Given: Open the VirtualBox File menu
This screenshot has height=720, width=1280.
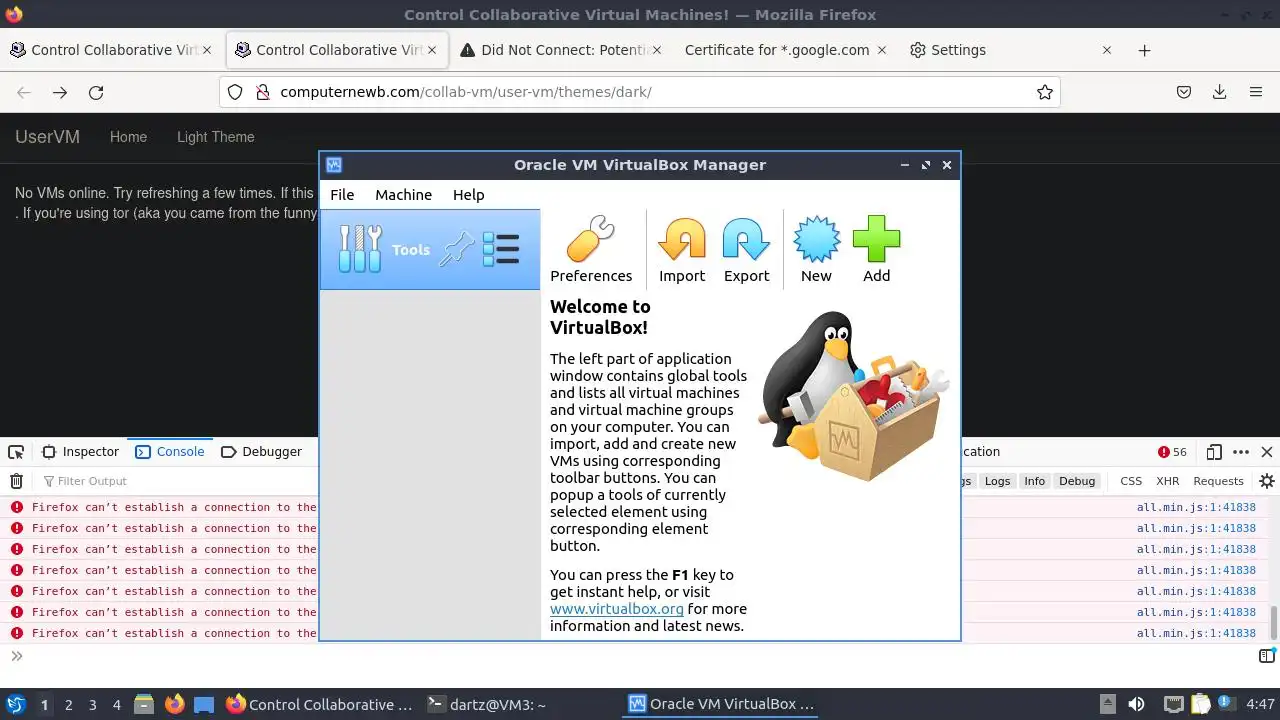Looking at the screenshot, I should [342, 195].
